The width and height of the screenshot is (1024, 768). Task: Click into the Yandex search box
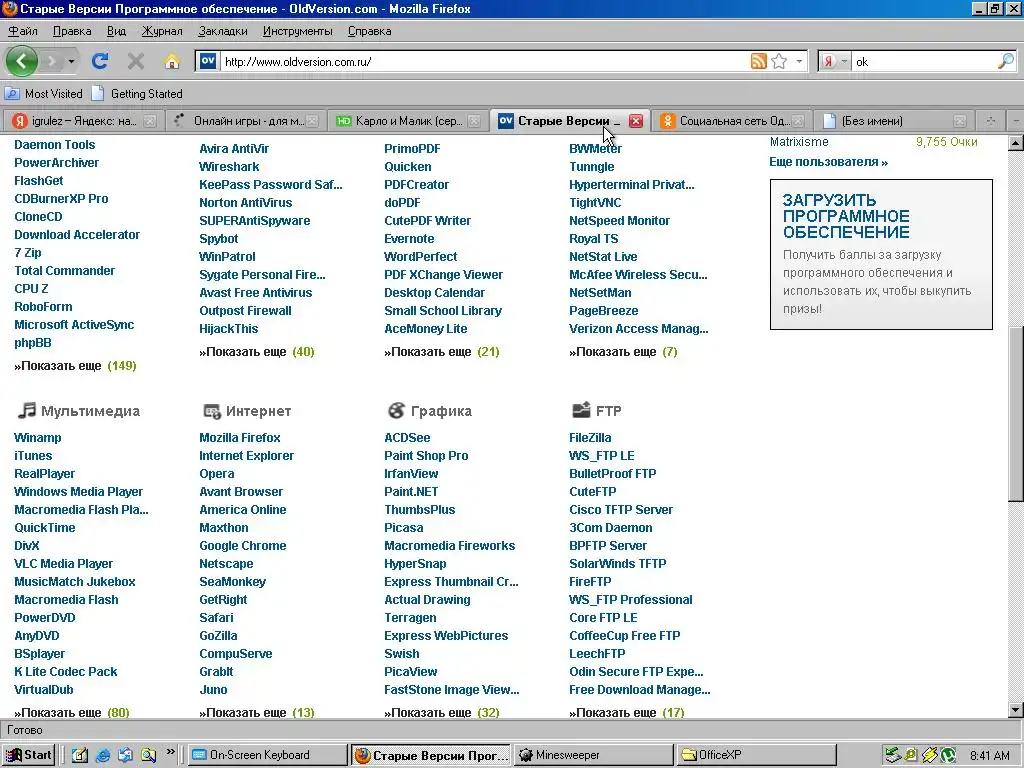click(924, 61)
